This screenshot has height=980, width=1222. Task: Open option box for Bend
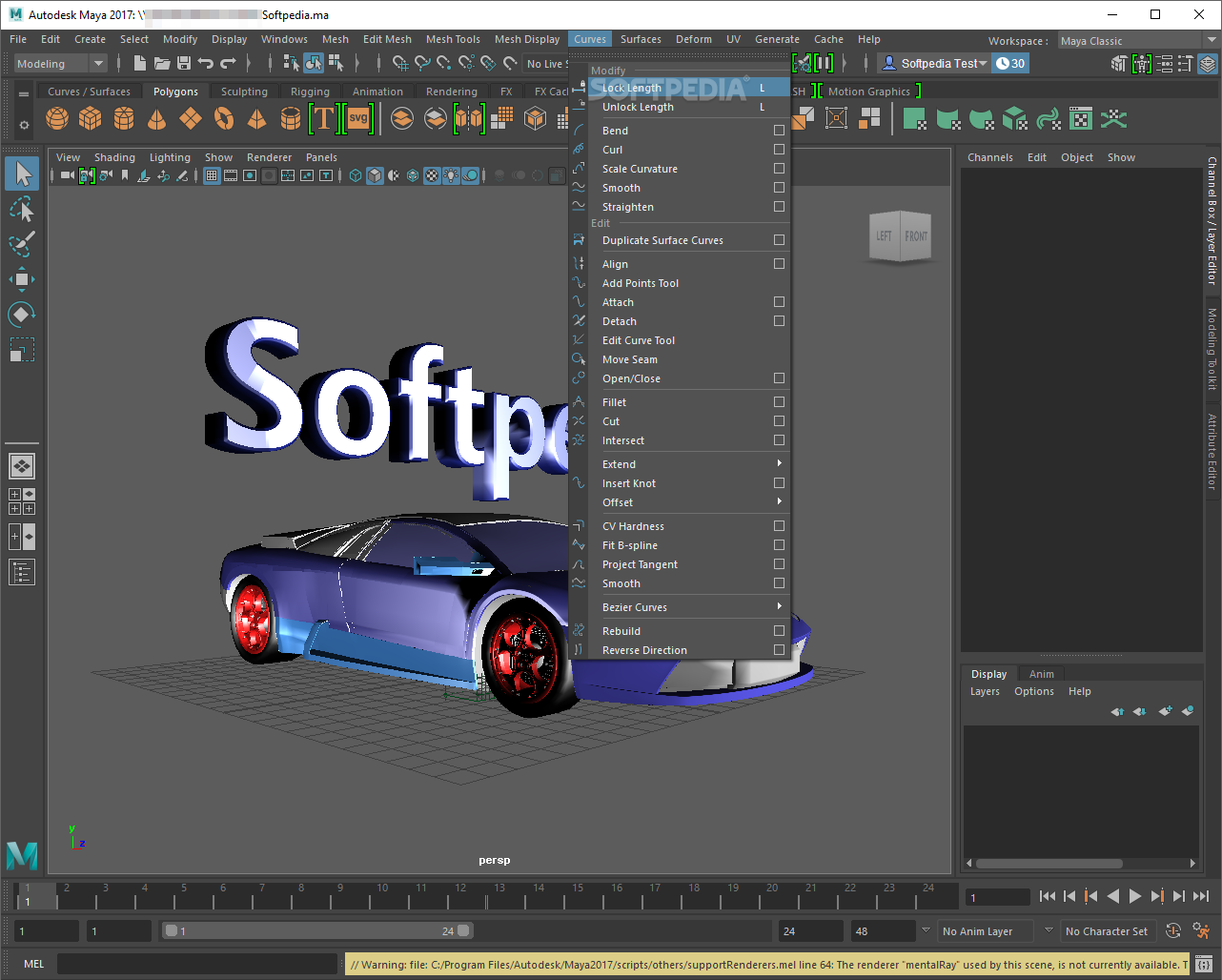[x=779, y=131]
